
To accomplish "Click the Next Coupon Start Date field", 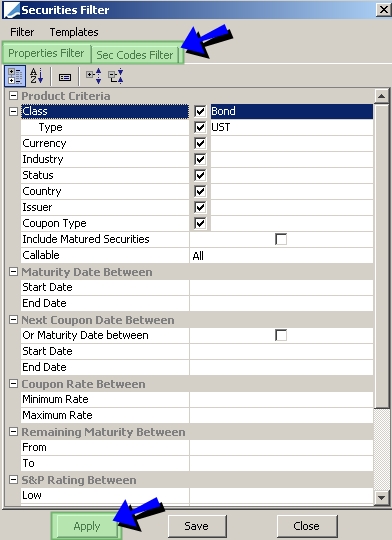I will (281, 352).
